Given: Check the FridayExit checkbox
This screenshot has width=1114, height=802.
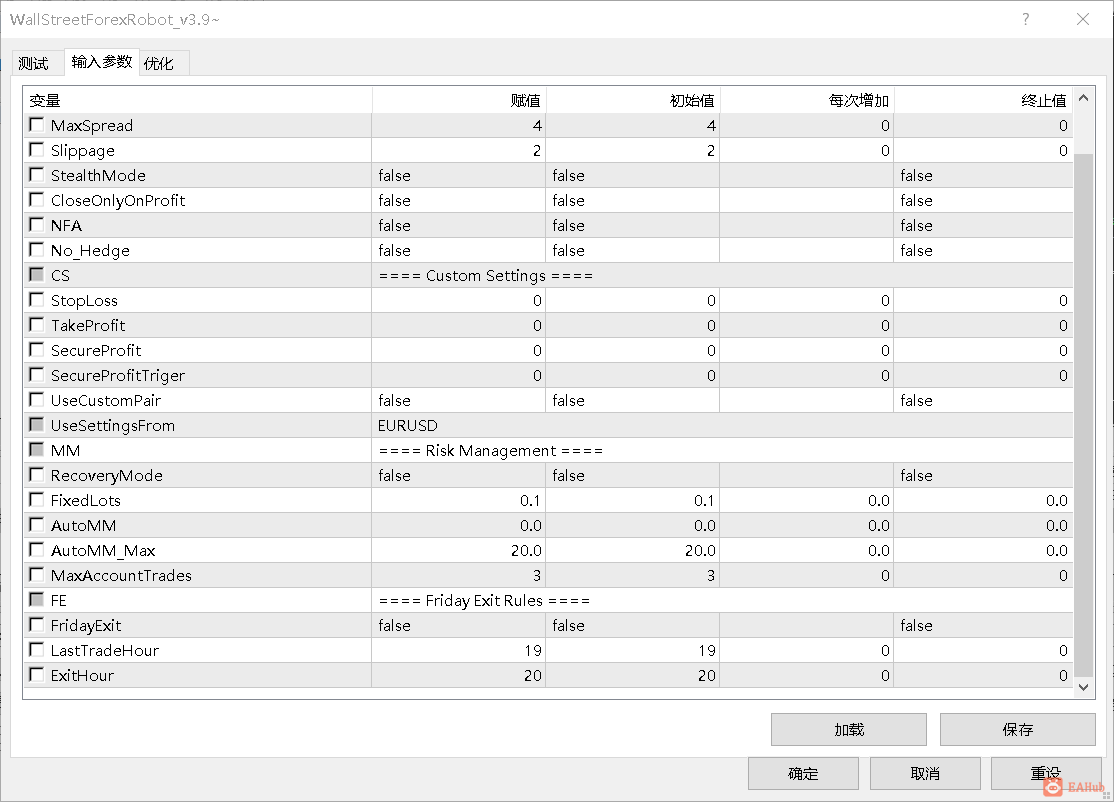Looking at the screenshot, I should pos(36,625).
